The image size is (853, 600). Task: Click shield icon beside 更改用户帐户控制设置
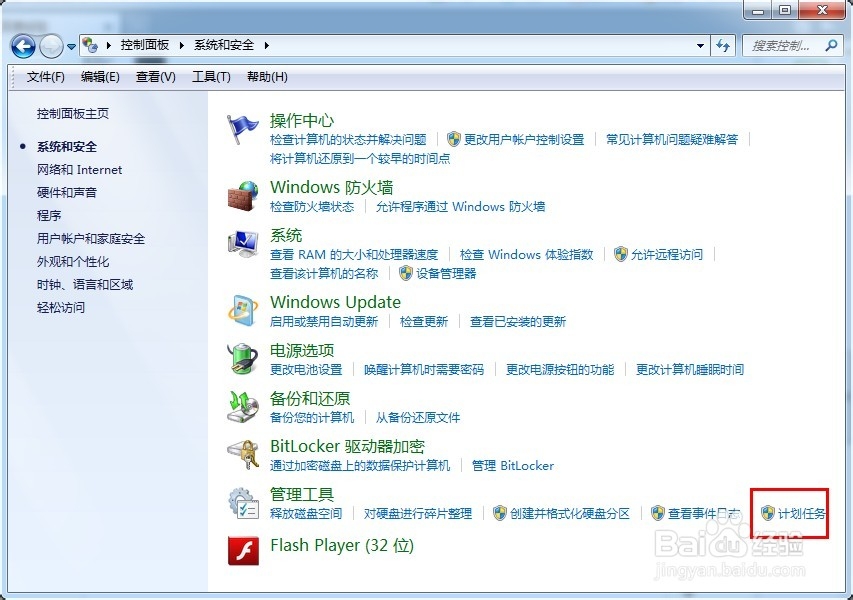click(x=454, y=139)
